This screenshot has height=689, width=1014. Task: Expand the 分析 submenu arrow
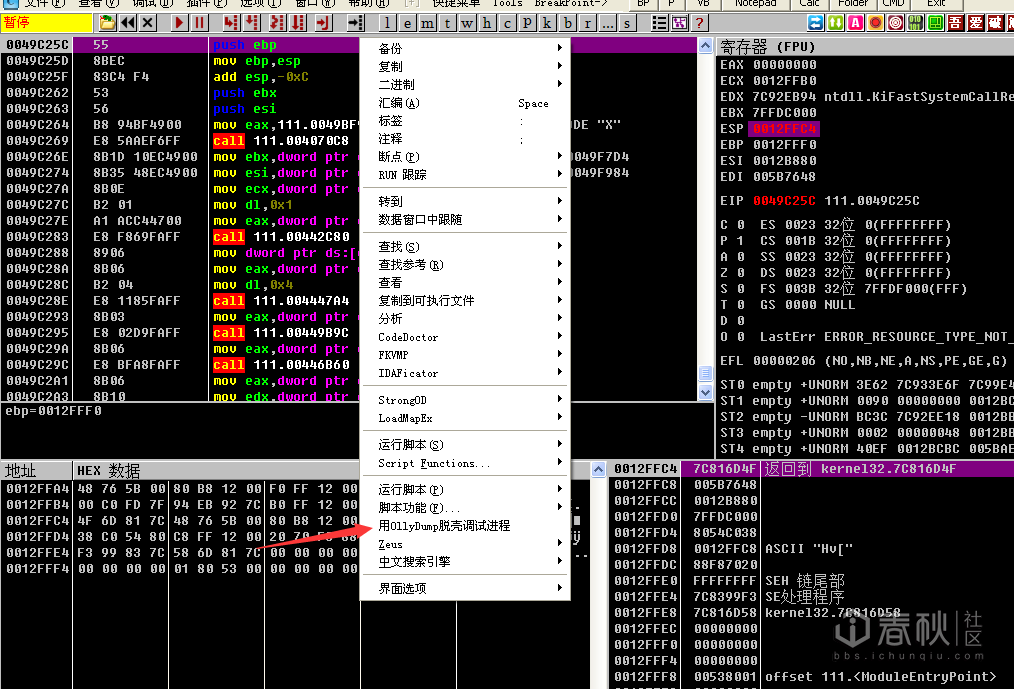click(559, 318)
